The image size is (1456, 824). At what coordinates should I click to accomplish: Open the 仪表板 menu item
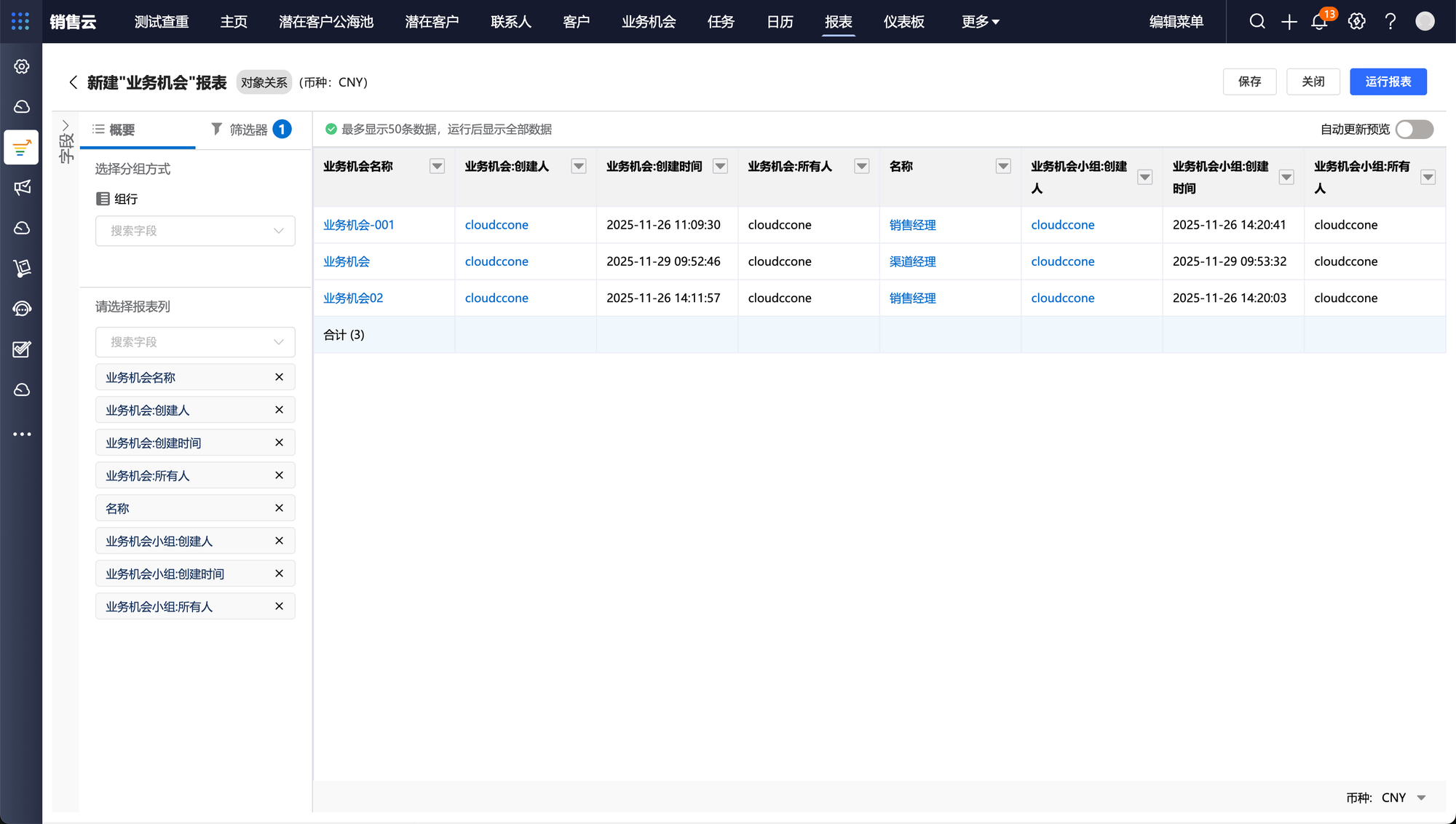[x=903, y=22]
